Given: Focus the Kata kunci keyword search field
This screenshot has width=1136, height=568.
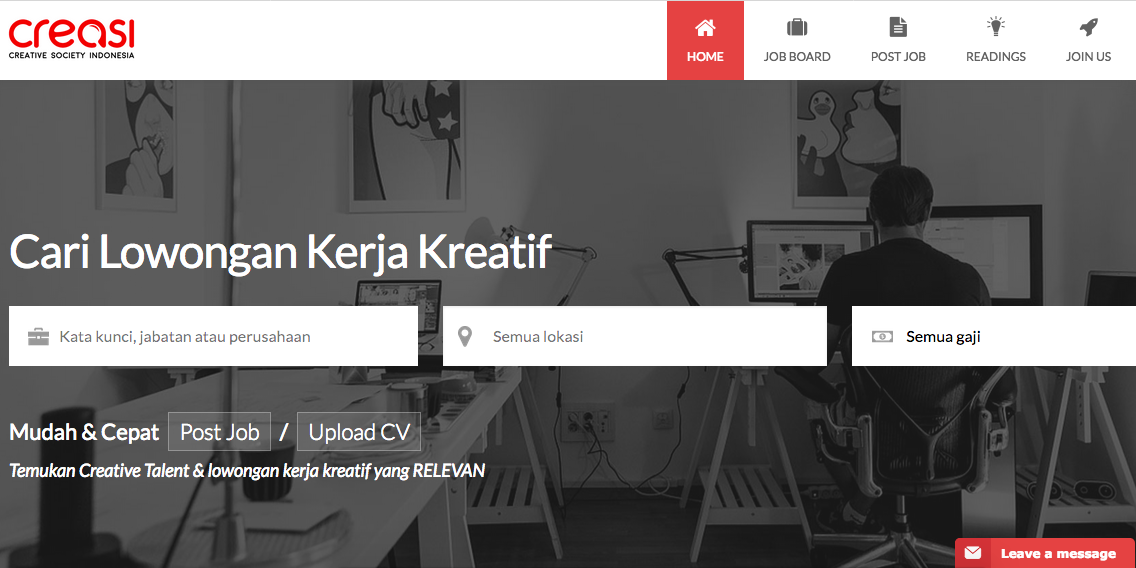Looking at the screenshot, I should pos(213,336).
